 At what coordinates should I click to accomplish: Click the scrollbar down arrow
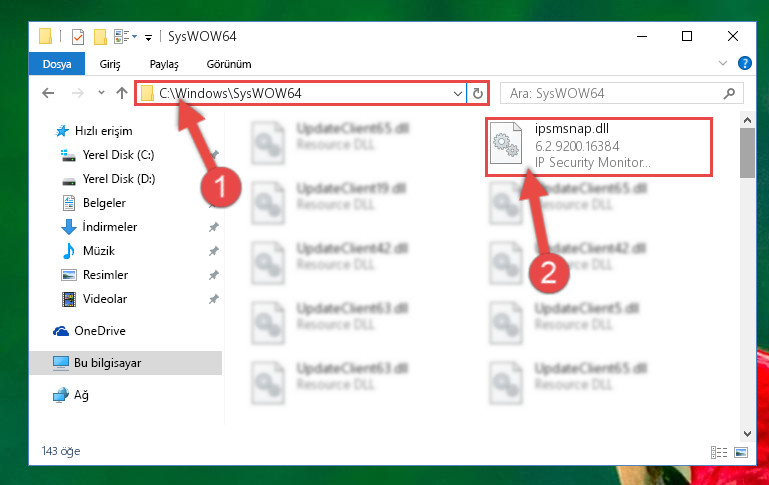[x=747, y=434]
